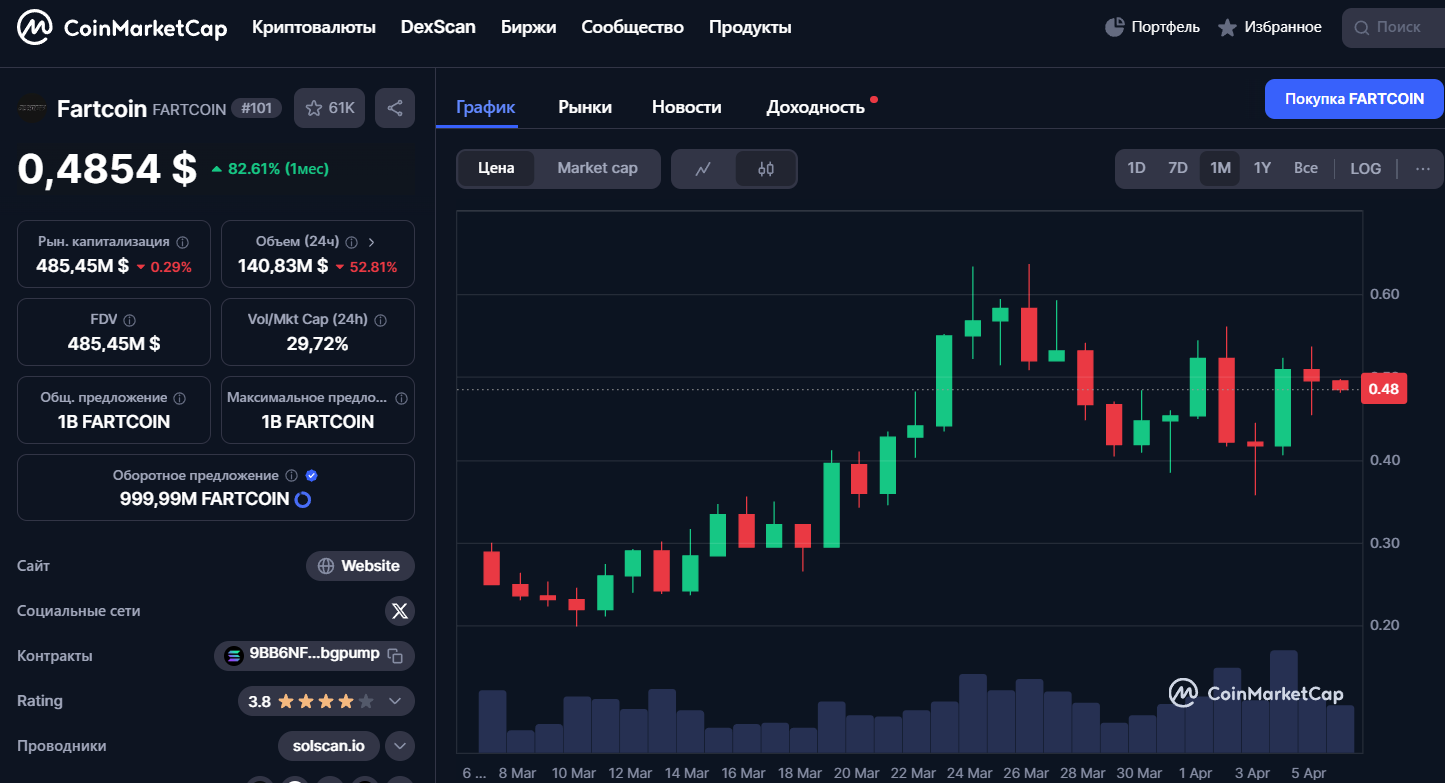The image size is (1445, 783).
Task: Click the 1 Apr date axis label
Action: coord(1195,773)
